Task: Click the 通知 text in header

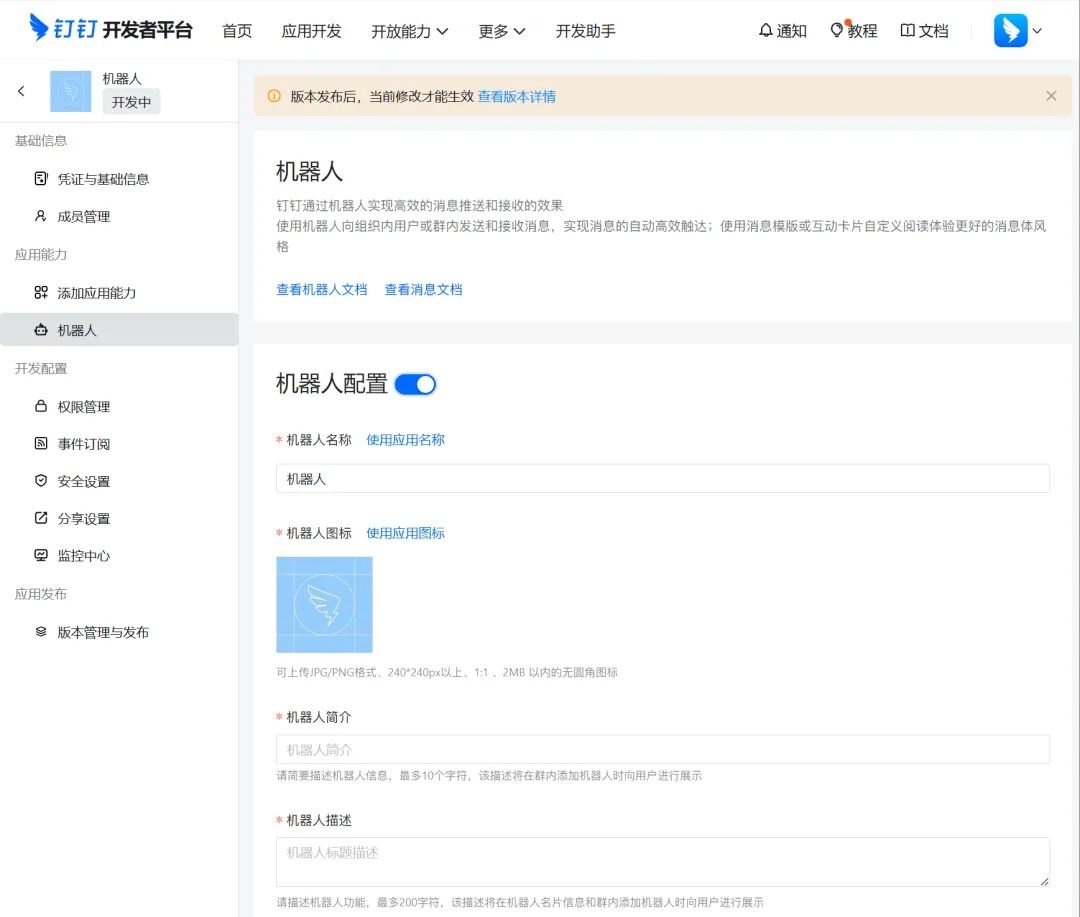Action: (791, 31)
